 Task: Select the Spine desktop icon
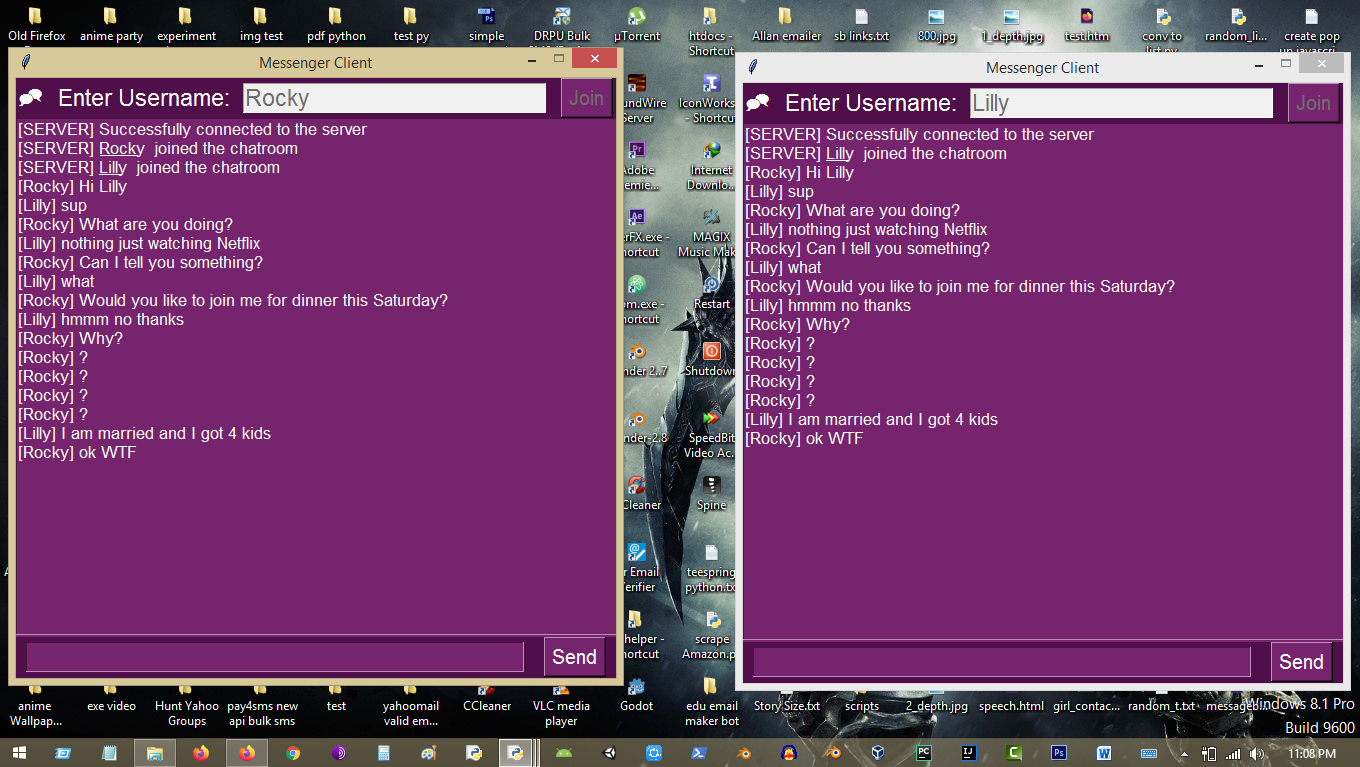(711, 493)
